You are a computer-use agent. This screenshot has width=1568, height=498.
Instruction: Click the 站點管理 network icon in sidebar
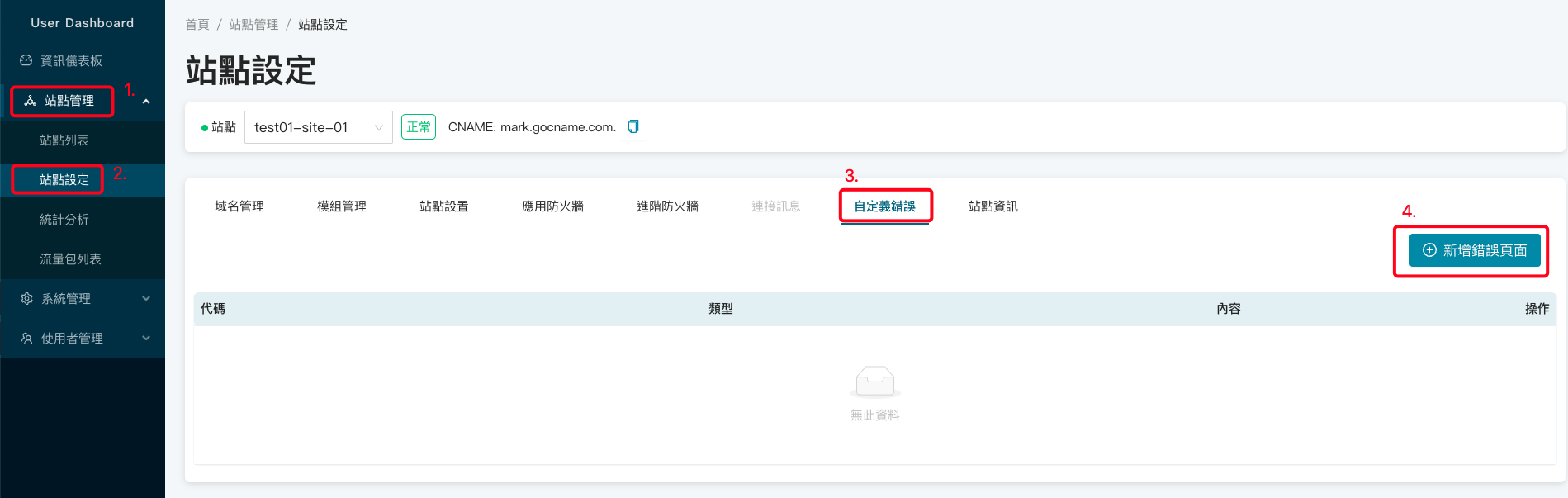tap(31, 101)
